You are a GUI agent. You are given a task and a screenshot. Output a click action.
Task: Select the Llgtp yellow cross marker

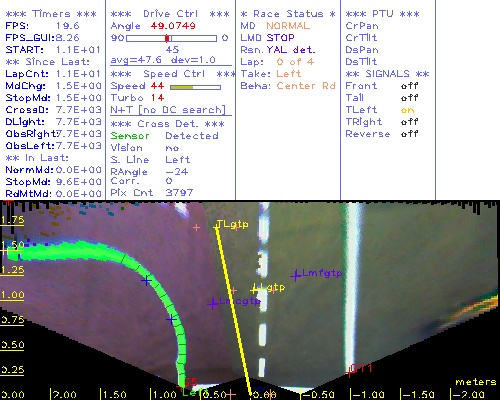pos(255,289)
